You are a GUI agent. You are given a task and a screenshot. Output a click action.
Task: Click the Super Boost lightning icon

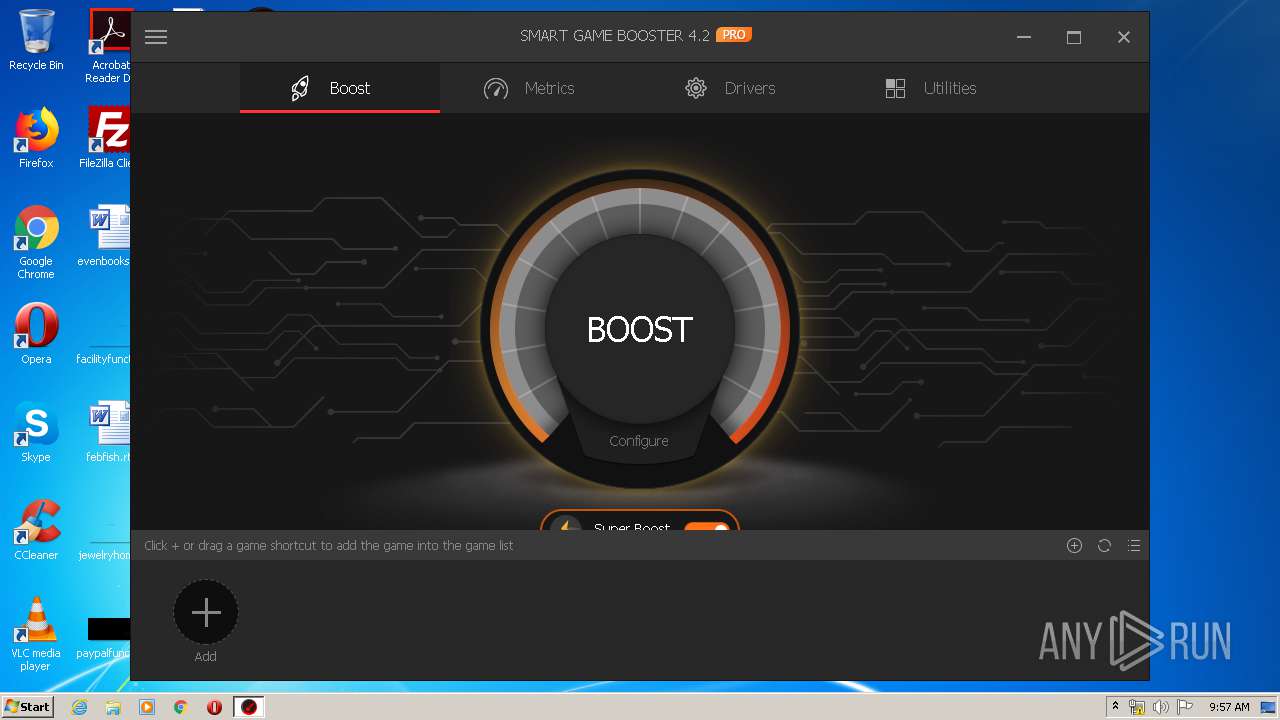click(566, 525)
